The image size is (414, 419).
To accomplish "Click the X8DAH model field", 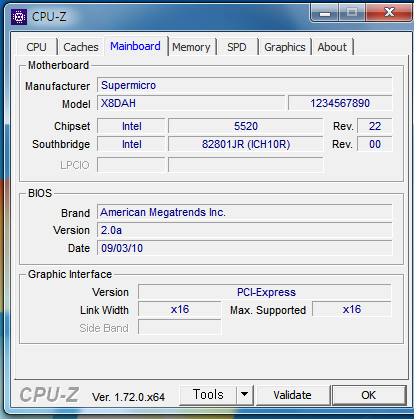I will click(191, 103).
